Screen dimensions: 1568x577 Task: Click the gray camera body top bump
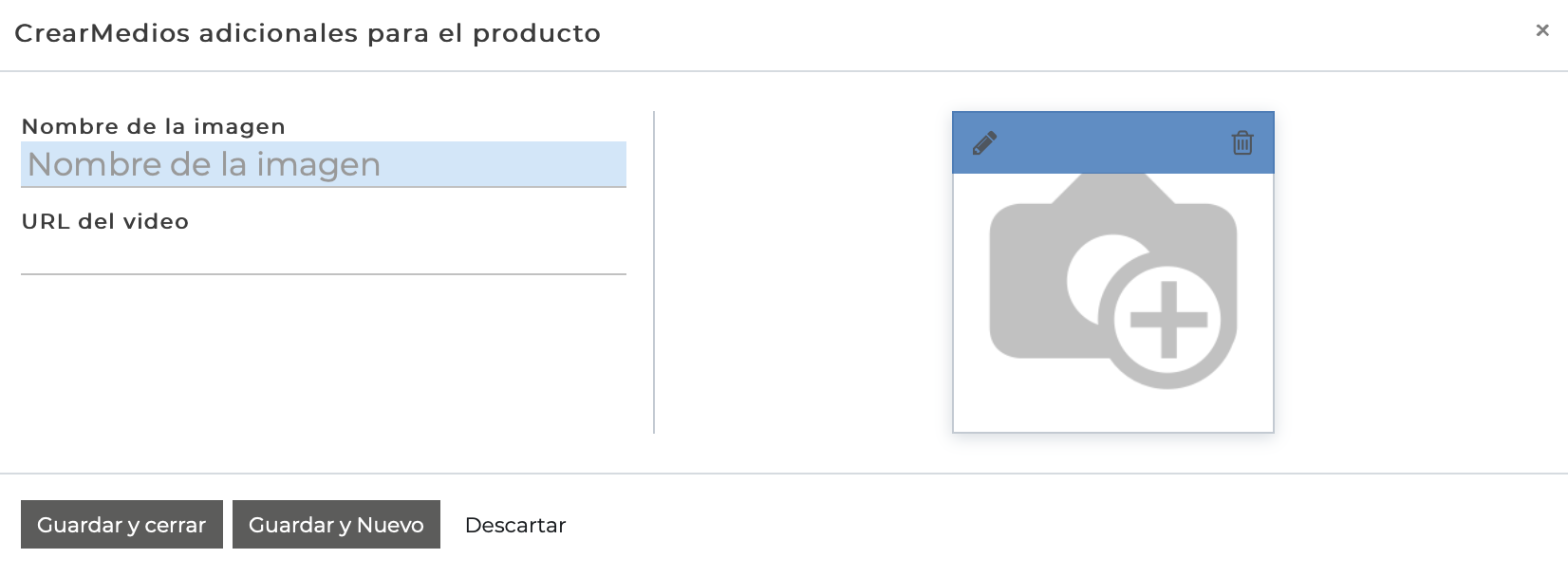point(1113,188)
